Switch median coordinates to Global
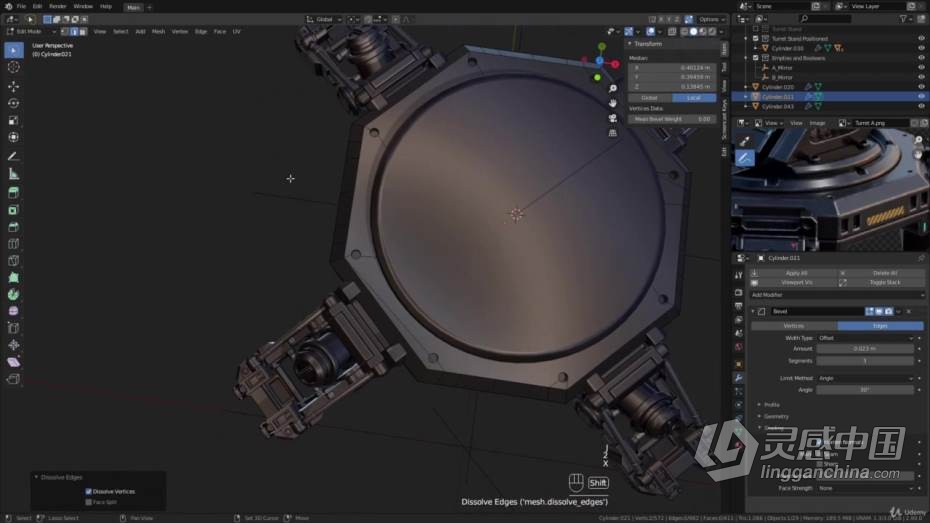The width and height of the screenshot is (930, 523). tap(649, 98)
